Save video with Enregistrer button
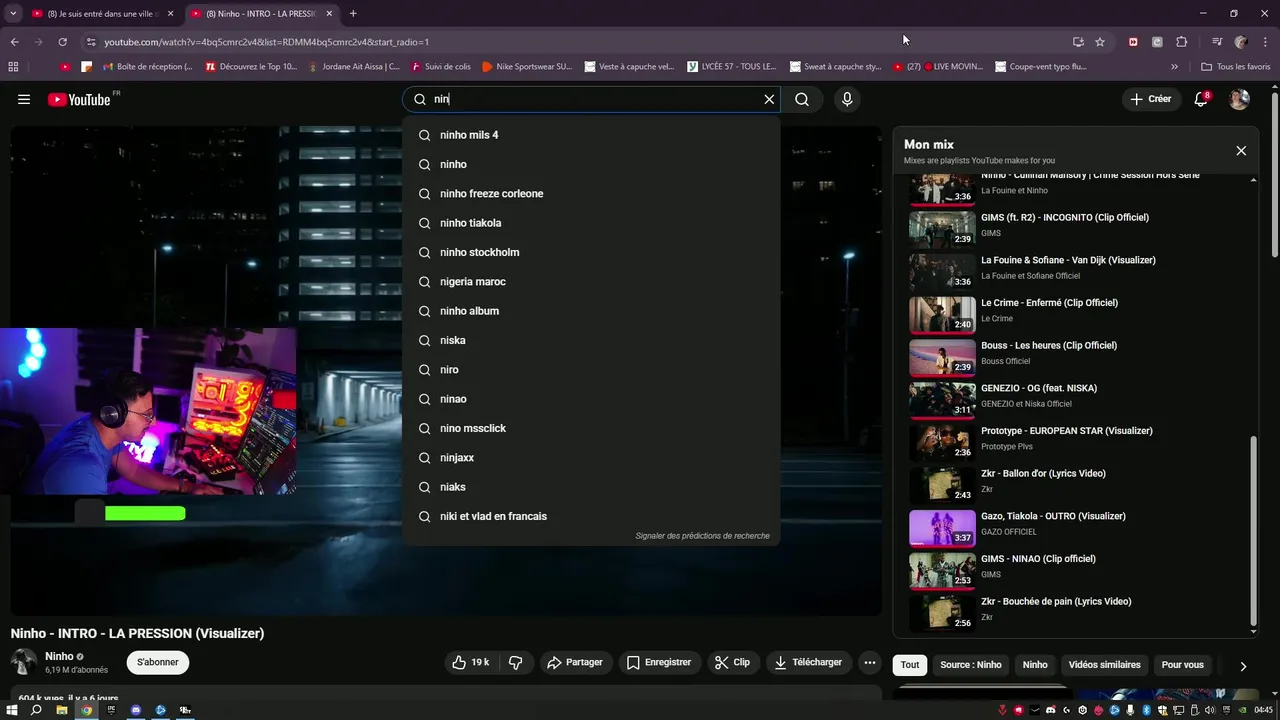1280x720 pixels. pos(659,662)
